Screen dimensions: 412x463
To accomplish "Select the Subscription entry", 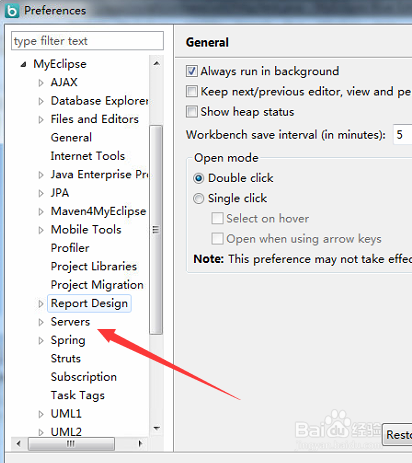I will coord(84,377).
